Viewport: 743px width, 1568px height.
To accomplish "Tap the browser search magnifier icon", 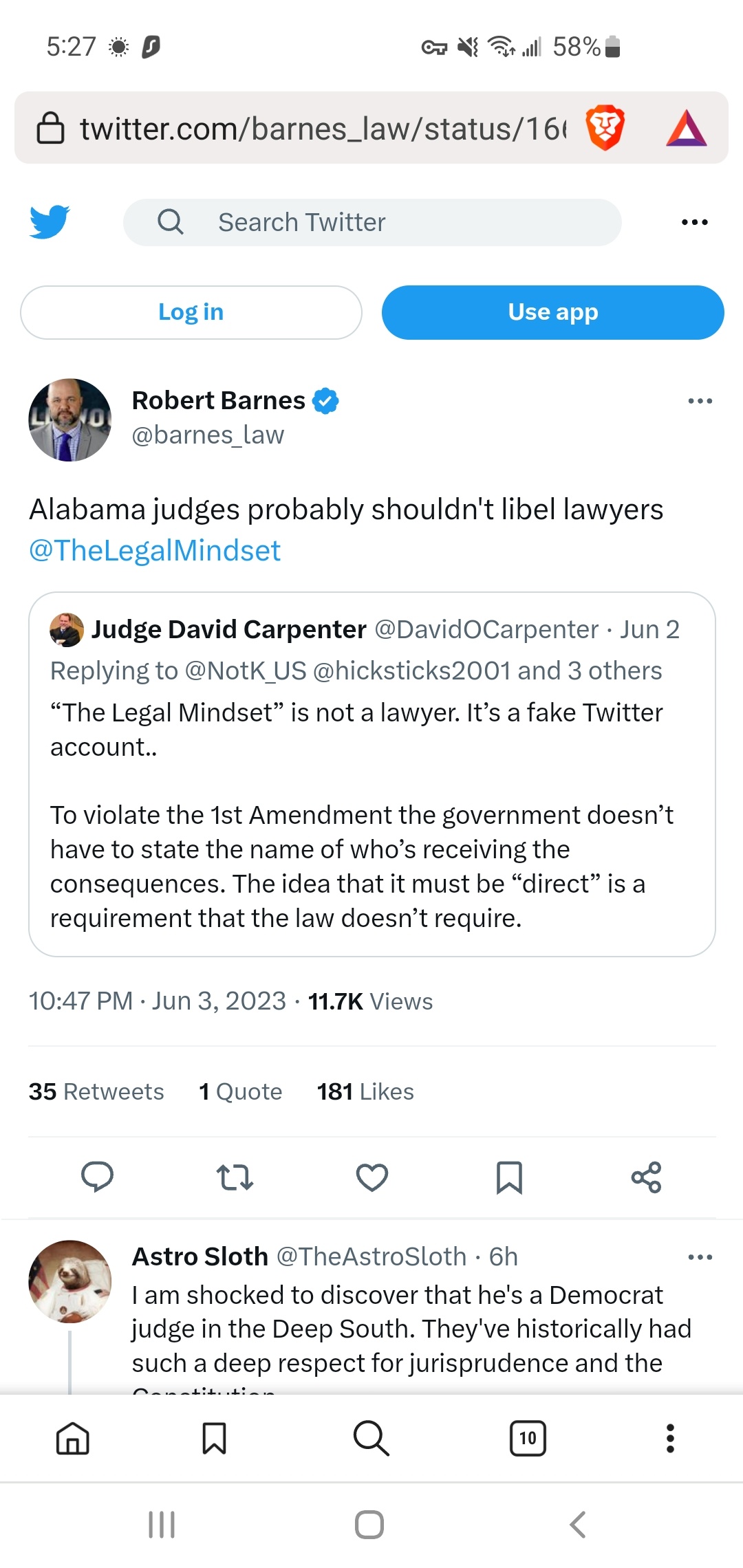I will click(x=371, y=1438).
